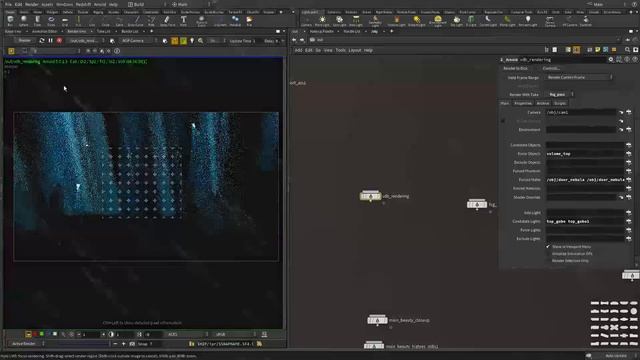The width and height of the screenshot is (640, 360).
Task: Select the Spray Paint shelf tool
Action: point(167,21)
